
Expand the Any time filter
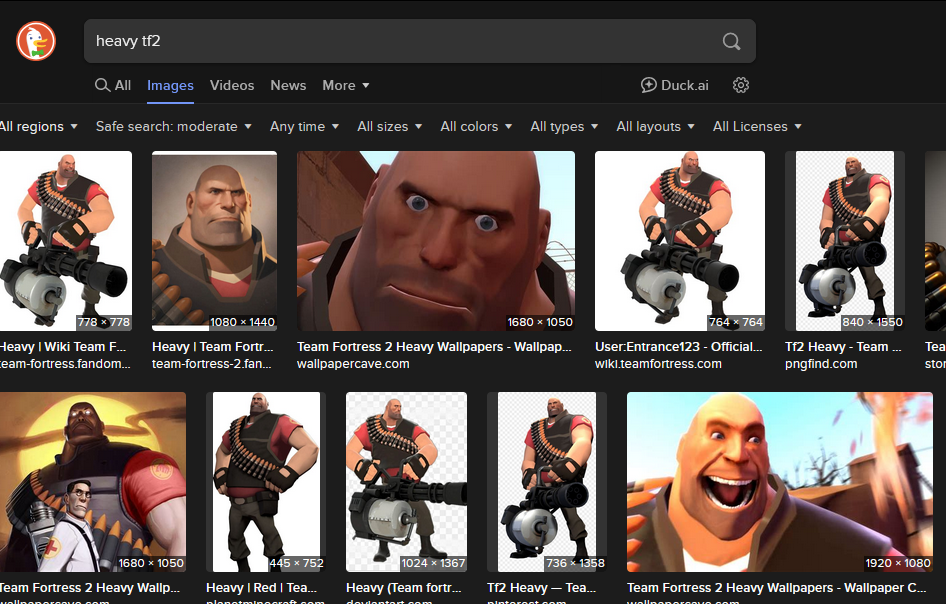304,126
